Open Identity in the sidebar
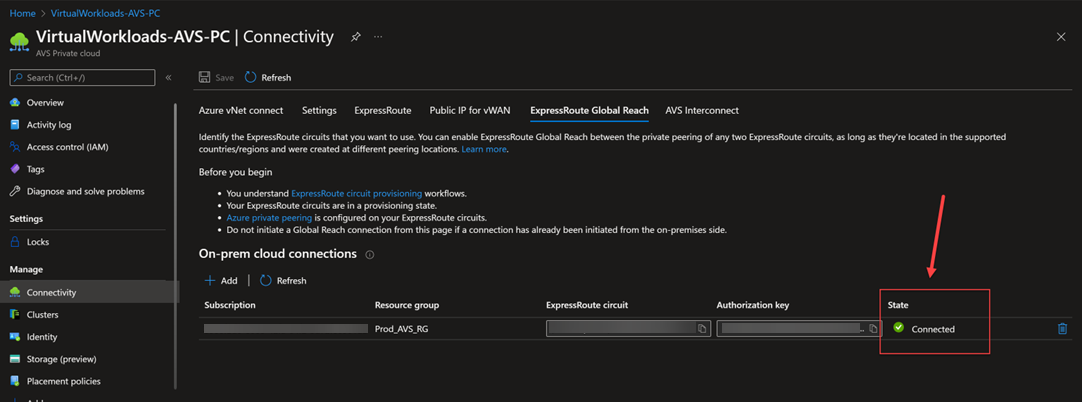This screenshot has height=402, width=1082. tap(42, 336)
